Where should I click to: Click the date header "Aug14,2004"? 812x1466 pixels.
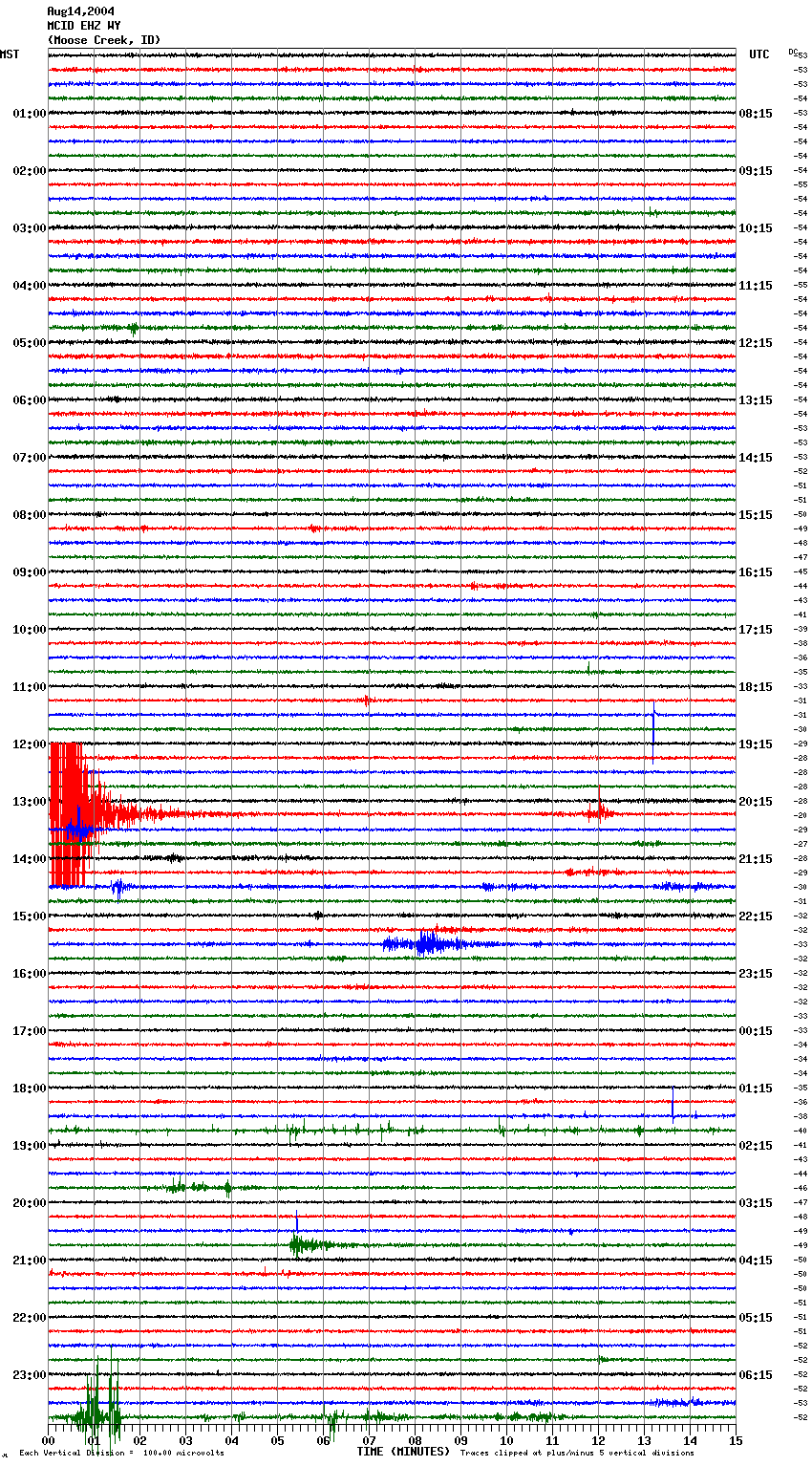pos(80,11)
